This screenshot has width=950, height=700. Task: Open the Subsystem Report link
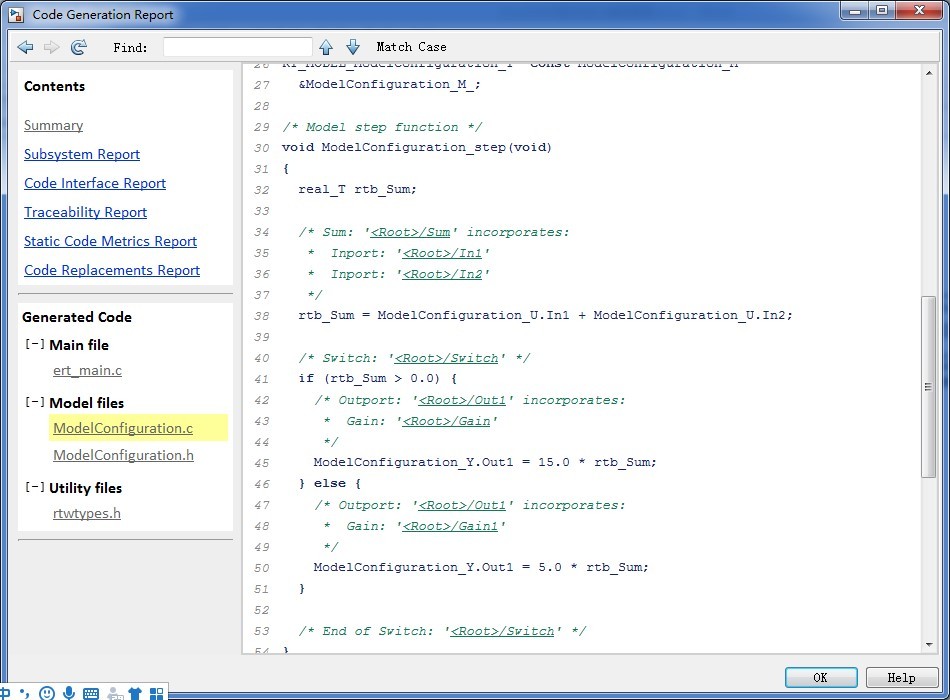tap(82, 155)
